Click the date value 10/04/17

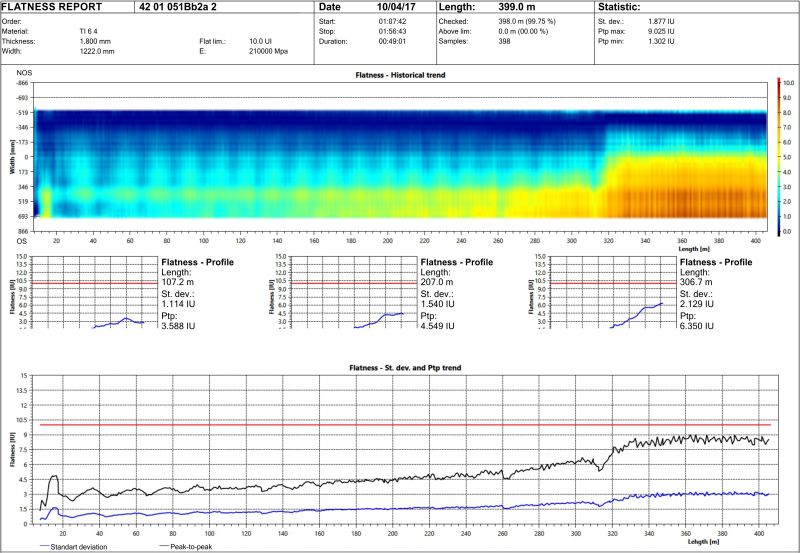[x=391, y=7]
